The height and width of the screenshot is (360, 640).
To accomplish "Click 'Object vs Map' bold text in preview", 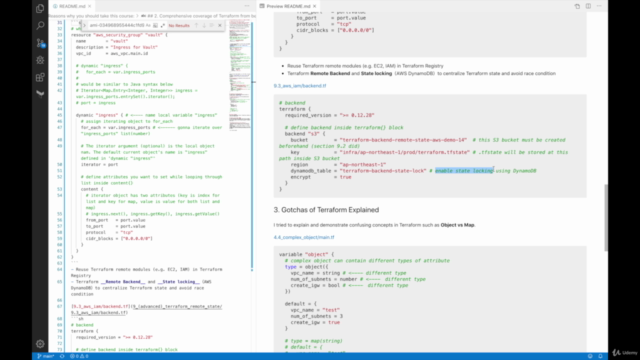I will point(457,225).
